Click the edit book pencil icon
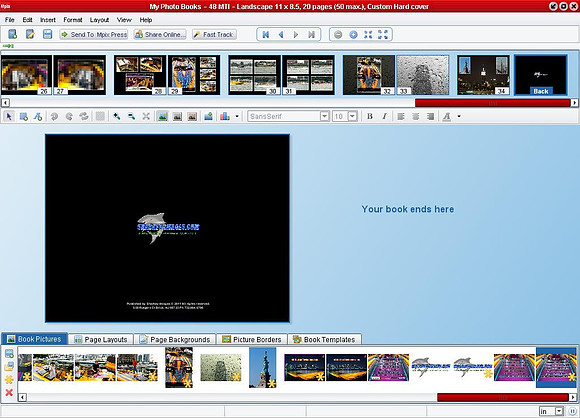The height and width of the screenshot is (418, 580). (x=30, y=34)
